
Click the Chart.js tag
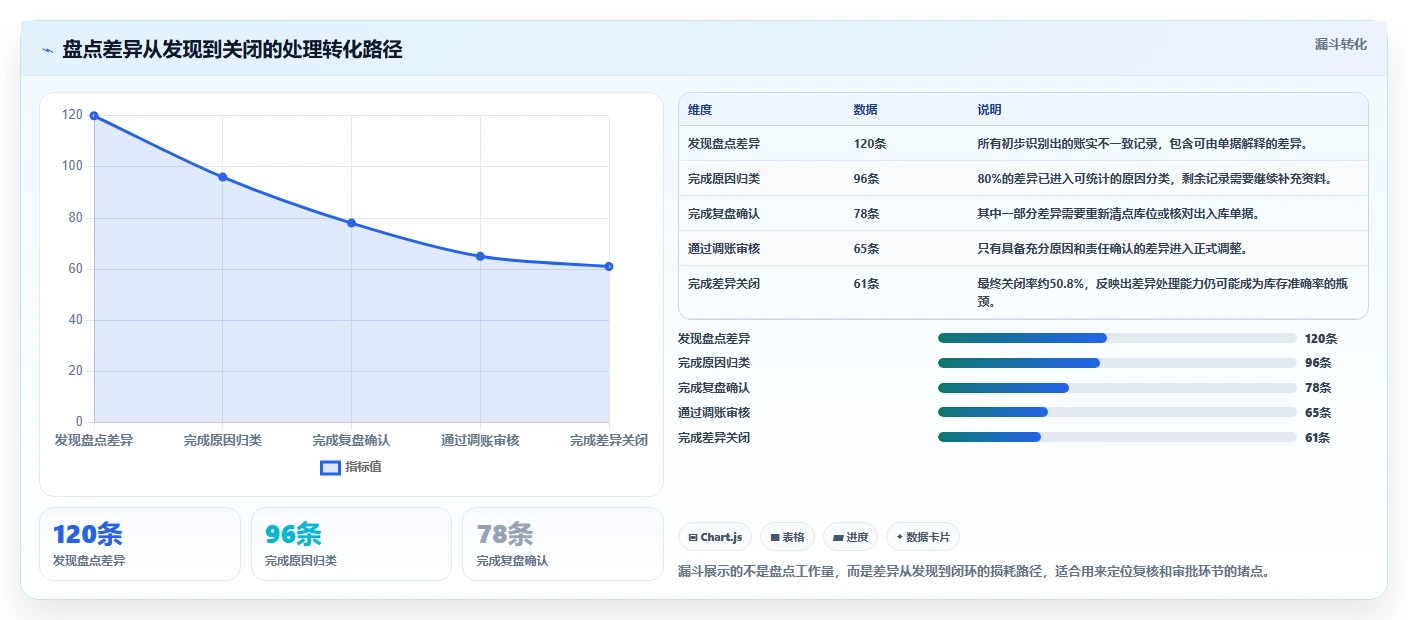[x=715, y=537]
